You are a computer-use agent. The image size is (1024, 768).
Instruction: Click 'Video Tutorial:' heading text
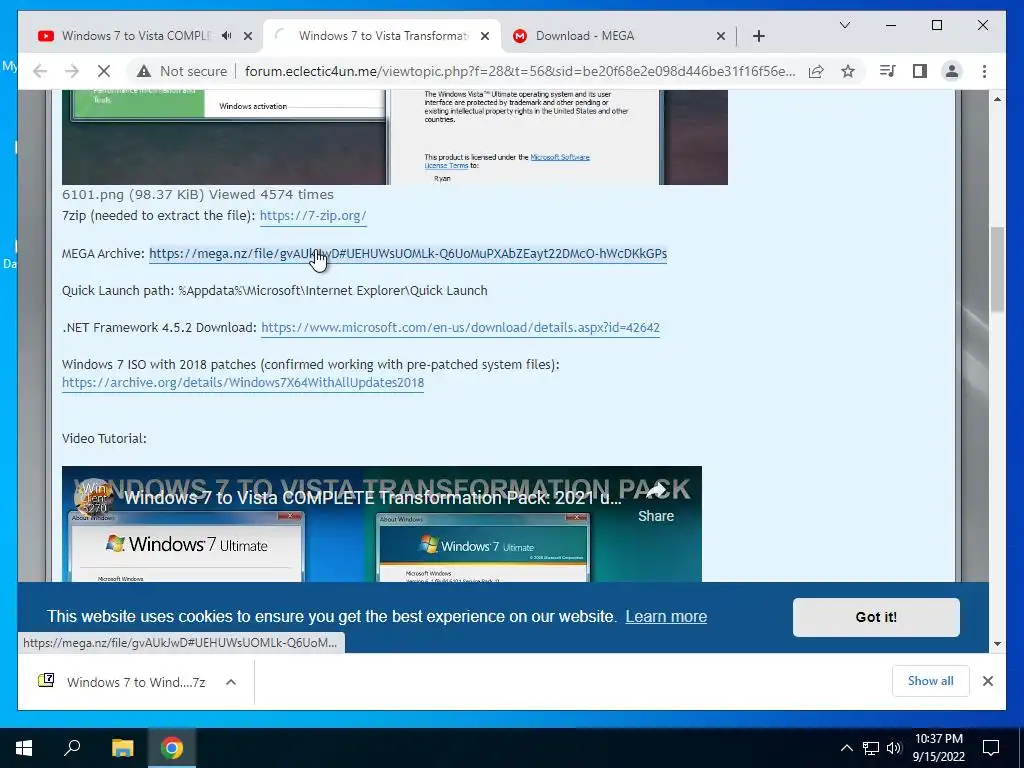pos(104,438)
